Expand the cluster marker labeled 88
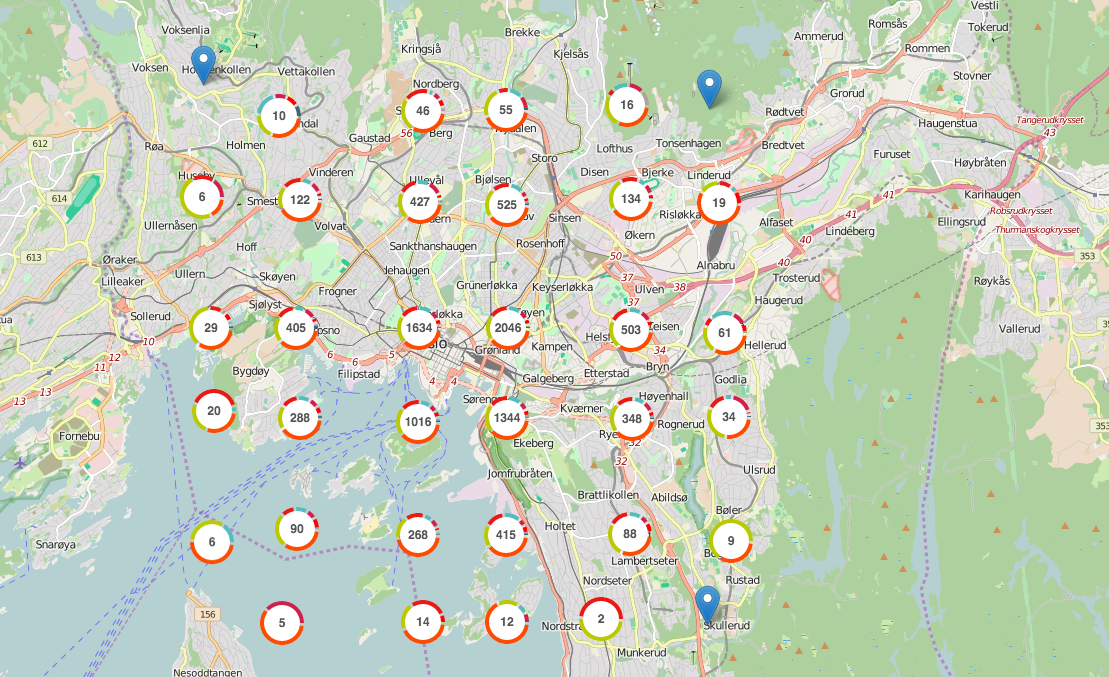 629,533
